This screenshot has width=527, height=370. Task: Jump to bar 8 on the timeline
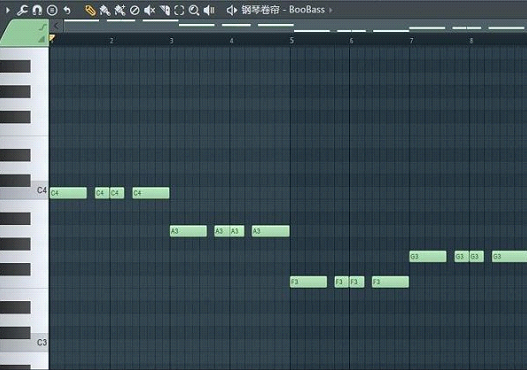[471, 41]
